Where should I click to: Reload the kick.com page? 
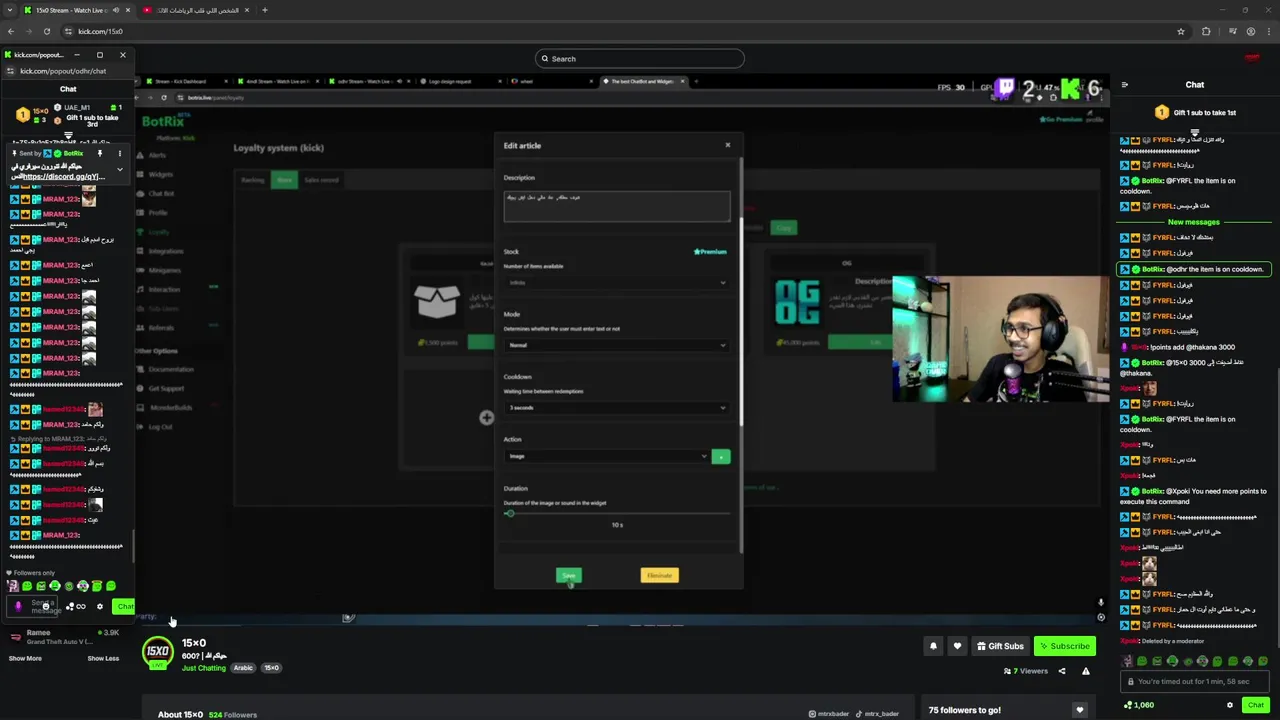click(47, 31)
